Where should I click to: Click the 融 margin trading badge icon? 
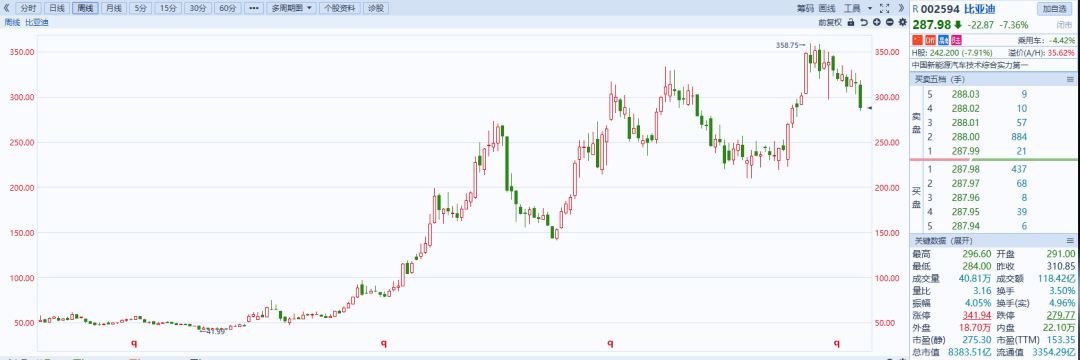944,40
